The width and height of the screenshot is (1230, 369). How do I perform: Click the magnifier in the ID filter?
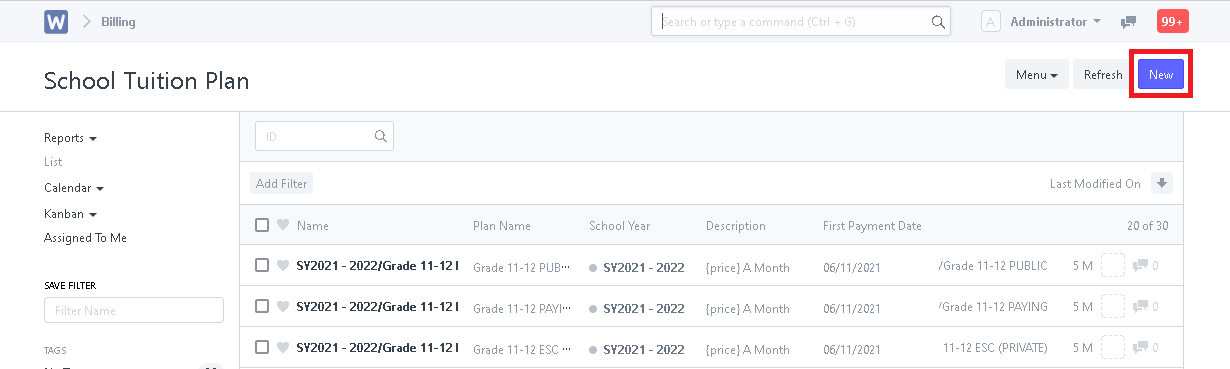[380, 136]
